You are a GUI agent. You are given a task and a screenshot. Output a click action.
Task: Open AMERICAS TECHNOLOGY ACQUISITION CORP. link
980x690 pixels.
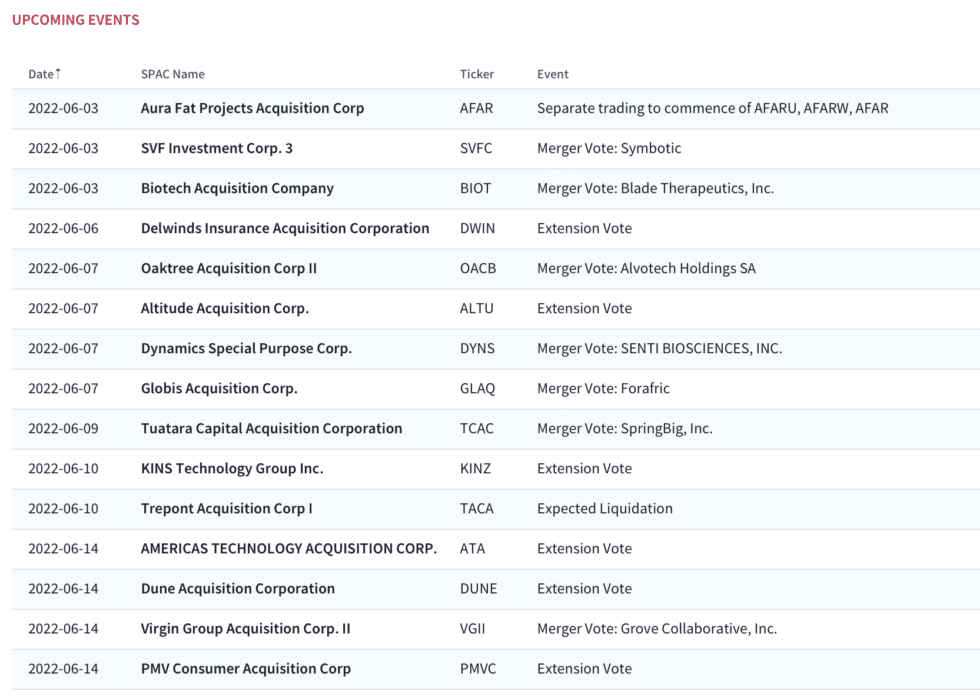coord(289,548)
